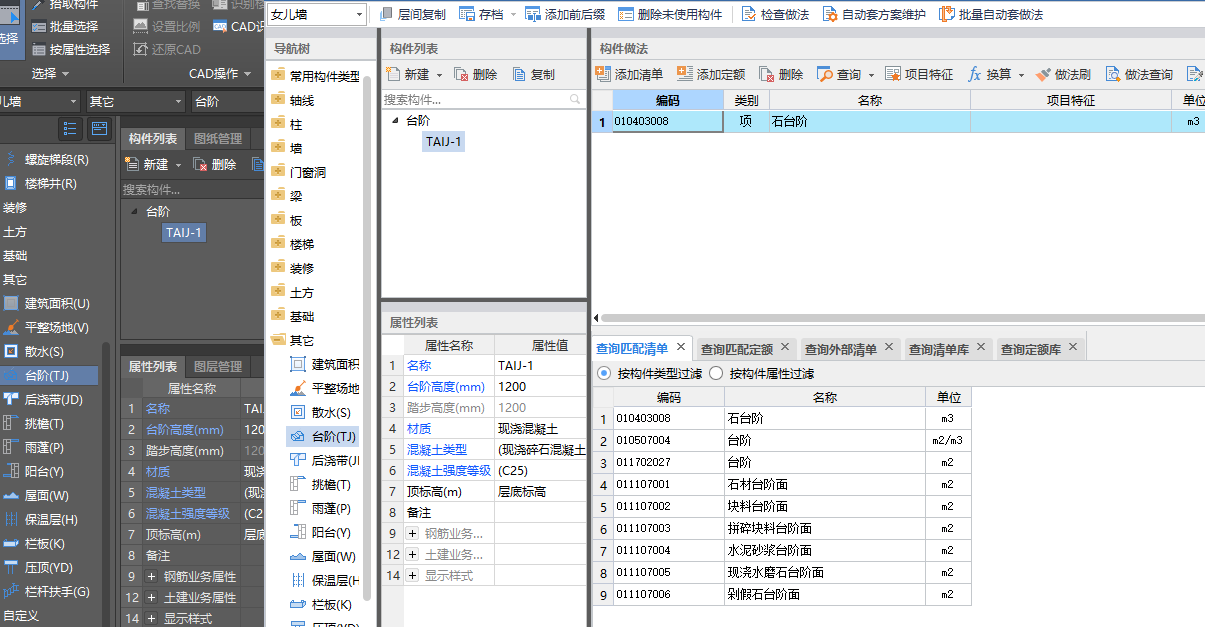Toggle the left sidebar list view button
Screen dimensions: 1205x627
70,128
